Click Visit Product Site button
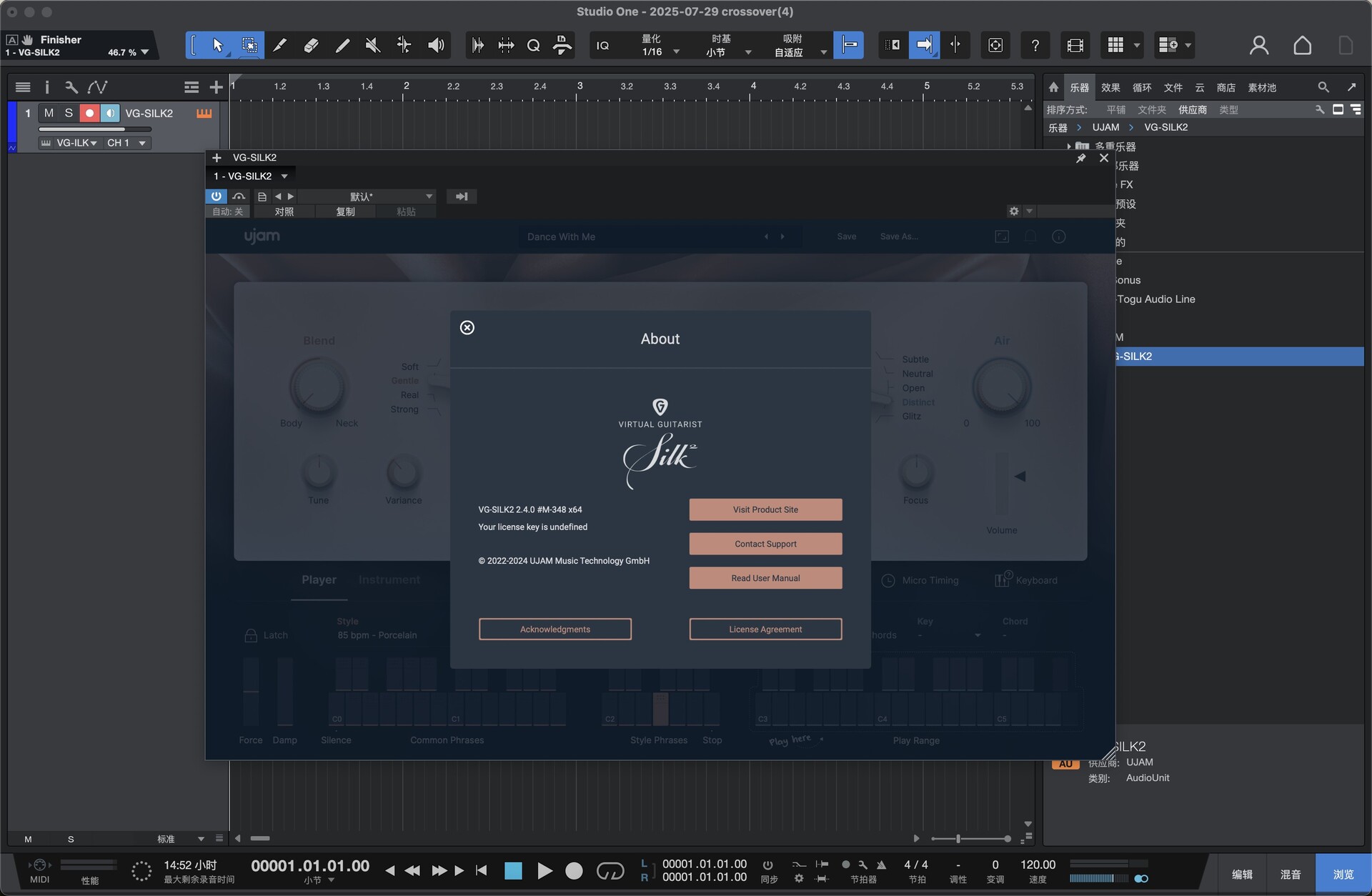Viewport: 1372px width, 896px height. coord(765,509)
